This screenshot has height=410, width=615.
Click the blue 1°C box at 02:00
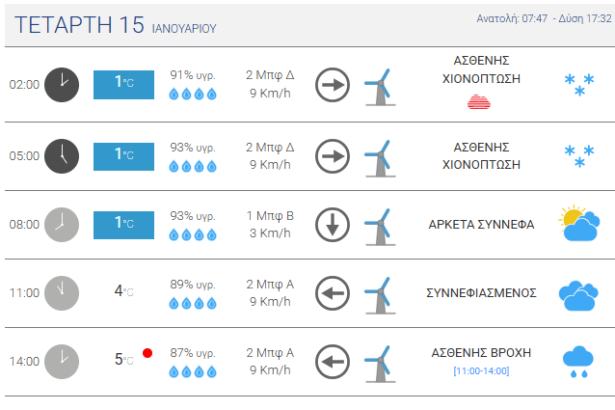pos(124,85)
